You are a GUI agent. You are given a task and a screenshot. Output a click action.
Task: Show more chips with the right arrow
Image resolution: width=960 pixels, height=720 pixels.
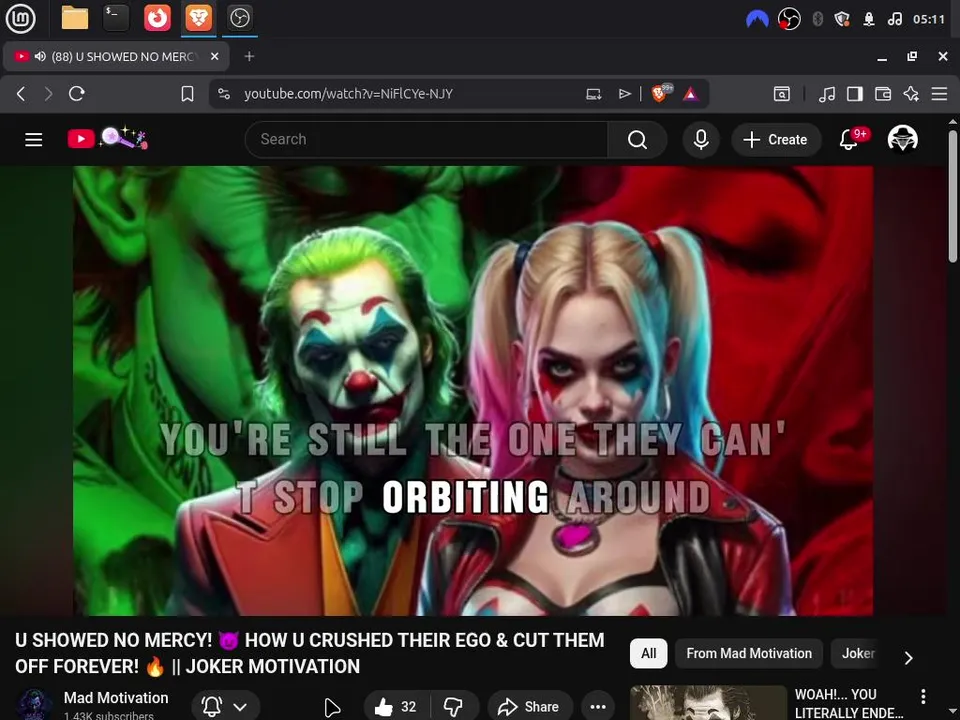tap(909, 658)
